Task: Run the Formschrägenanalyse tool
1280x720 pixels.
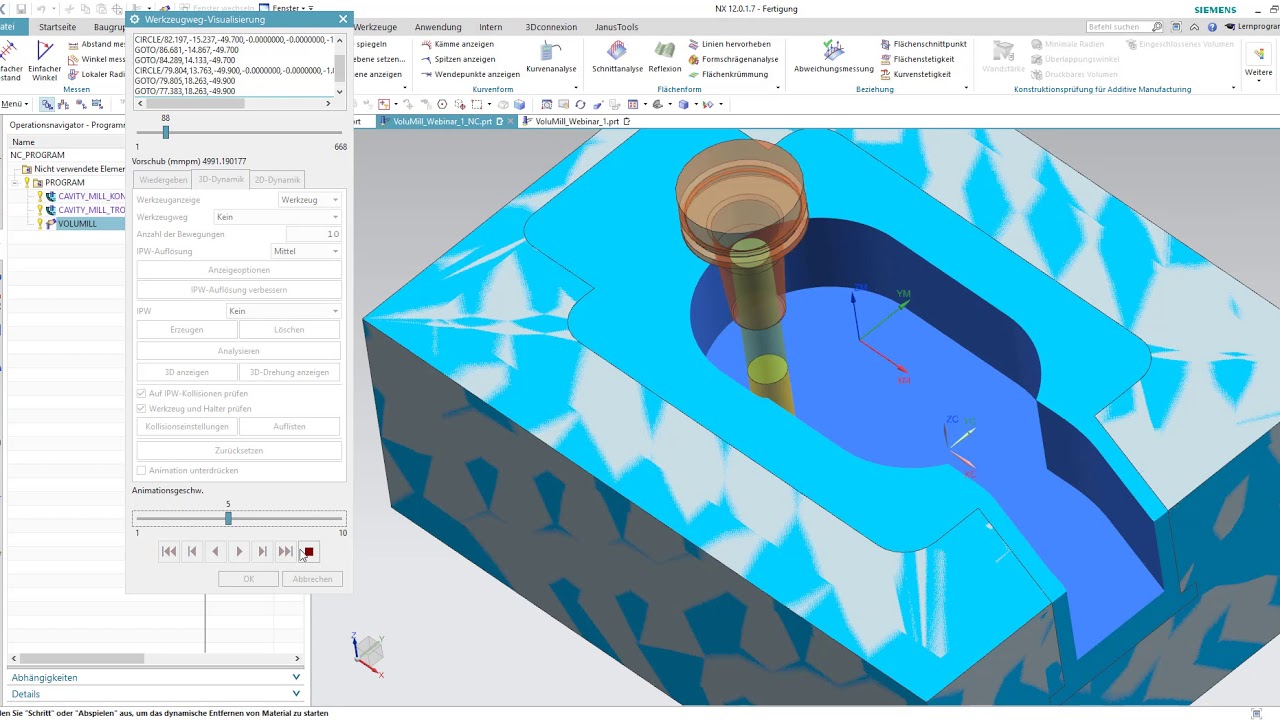Action: click(x=733, y=59)
